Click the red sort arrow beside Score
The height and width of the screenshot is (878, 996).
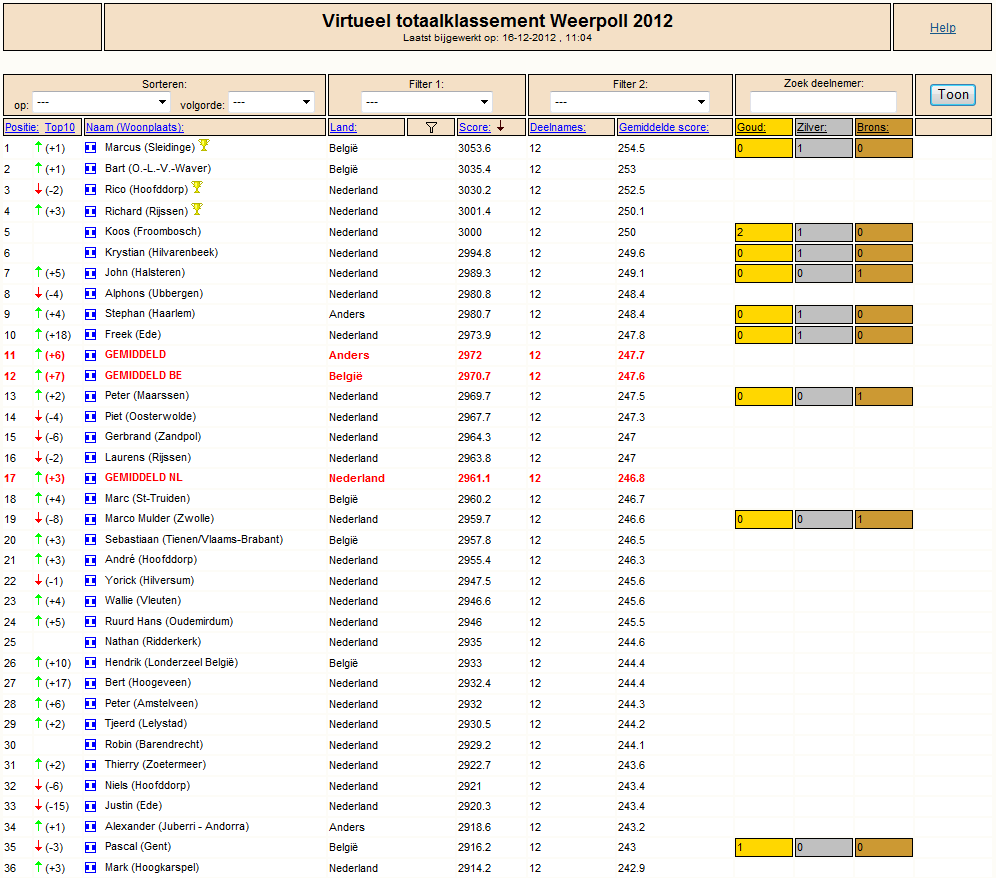(501, 126)
